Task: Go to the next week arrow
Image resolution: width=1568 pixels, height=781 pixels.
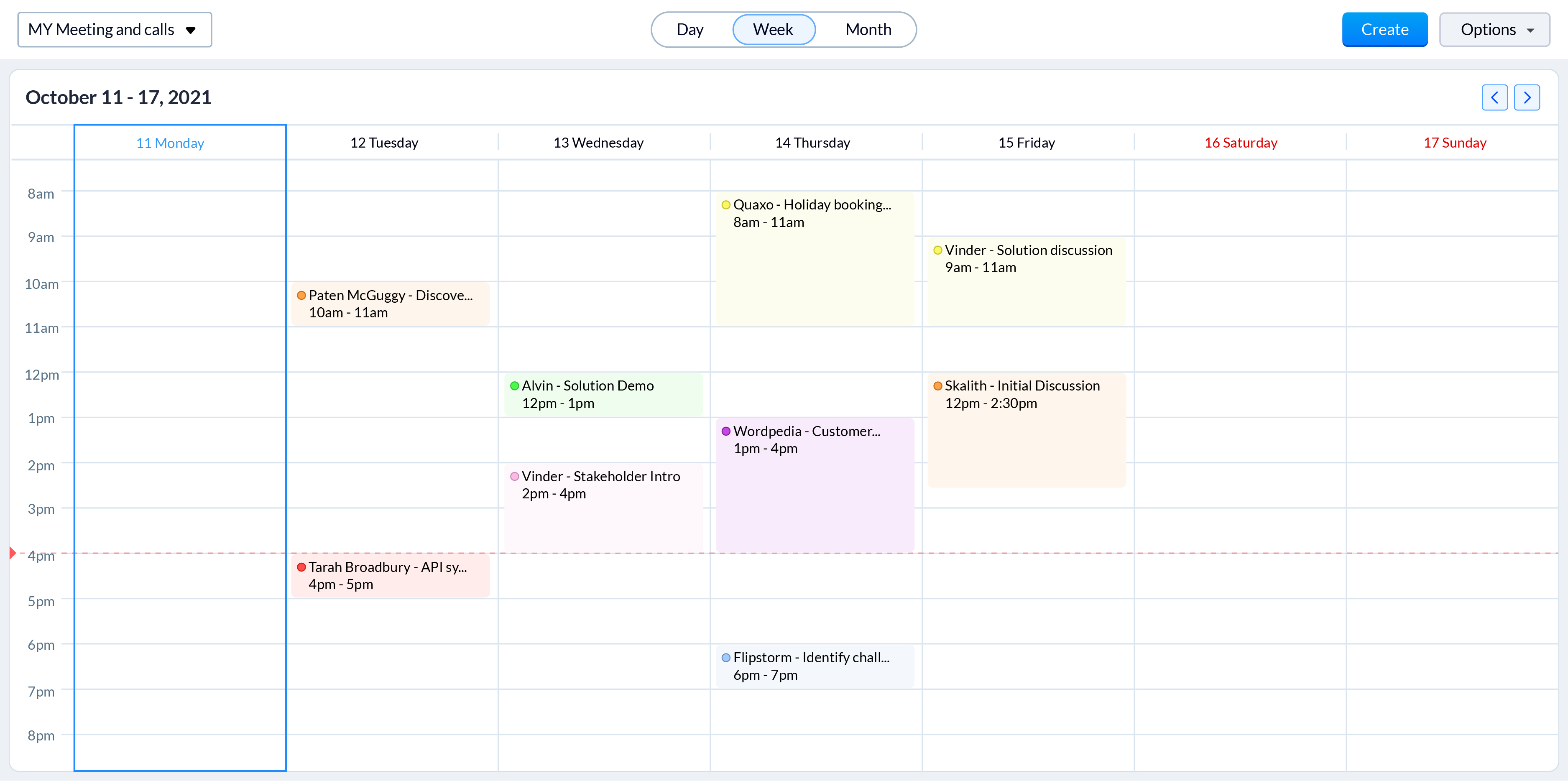Action: 1526,97
